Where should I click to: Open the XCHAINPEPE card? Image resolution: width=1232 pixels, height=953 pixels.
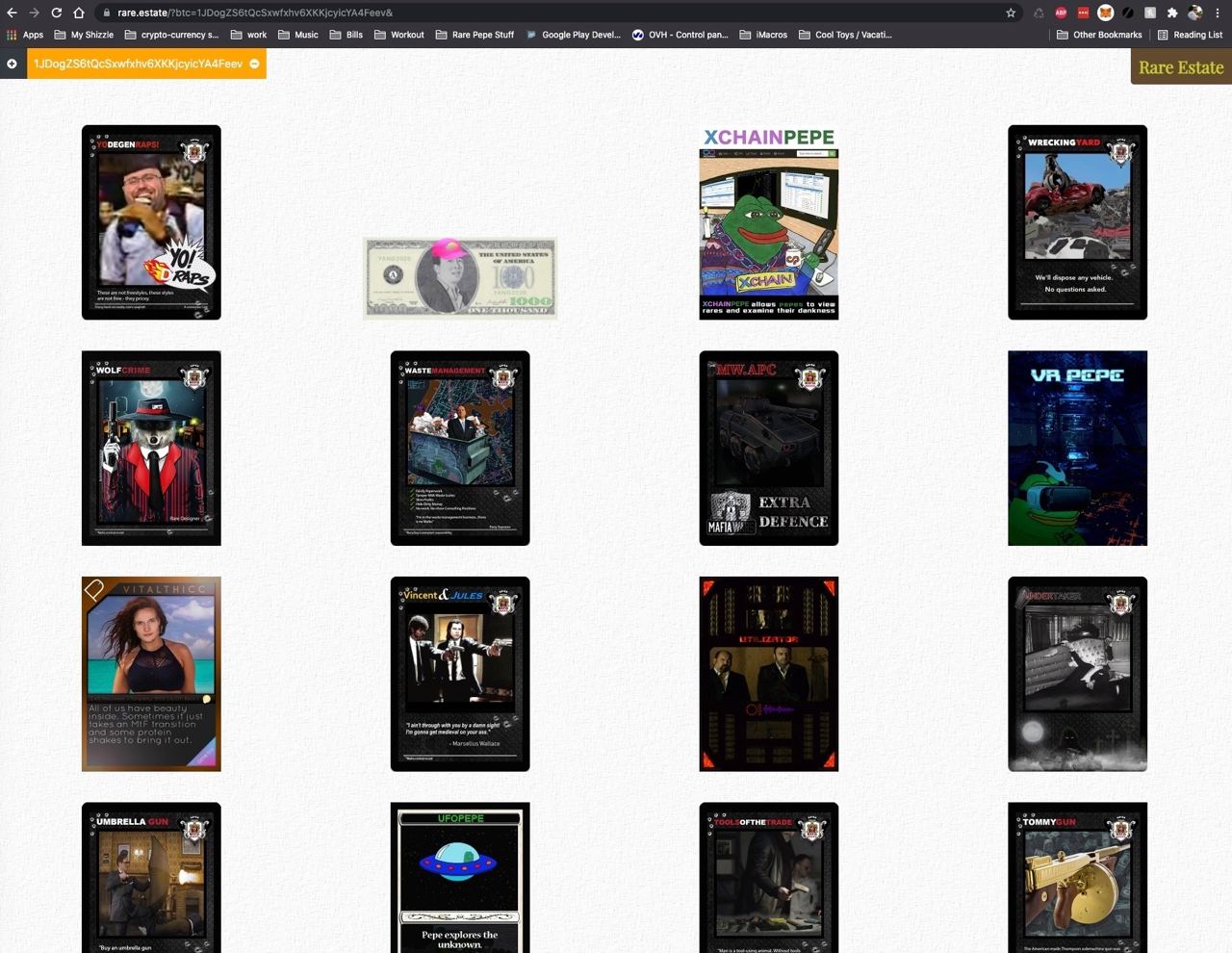769,222
